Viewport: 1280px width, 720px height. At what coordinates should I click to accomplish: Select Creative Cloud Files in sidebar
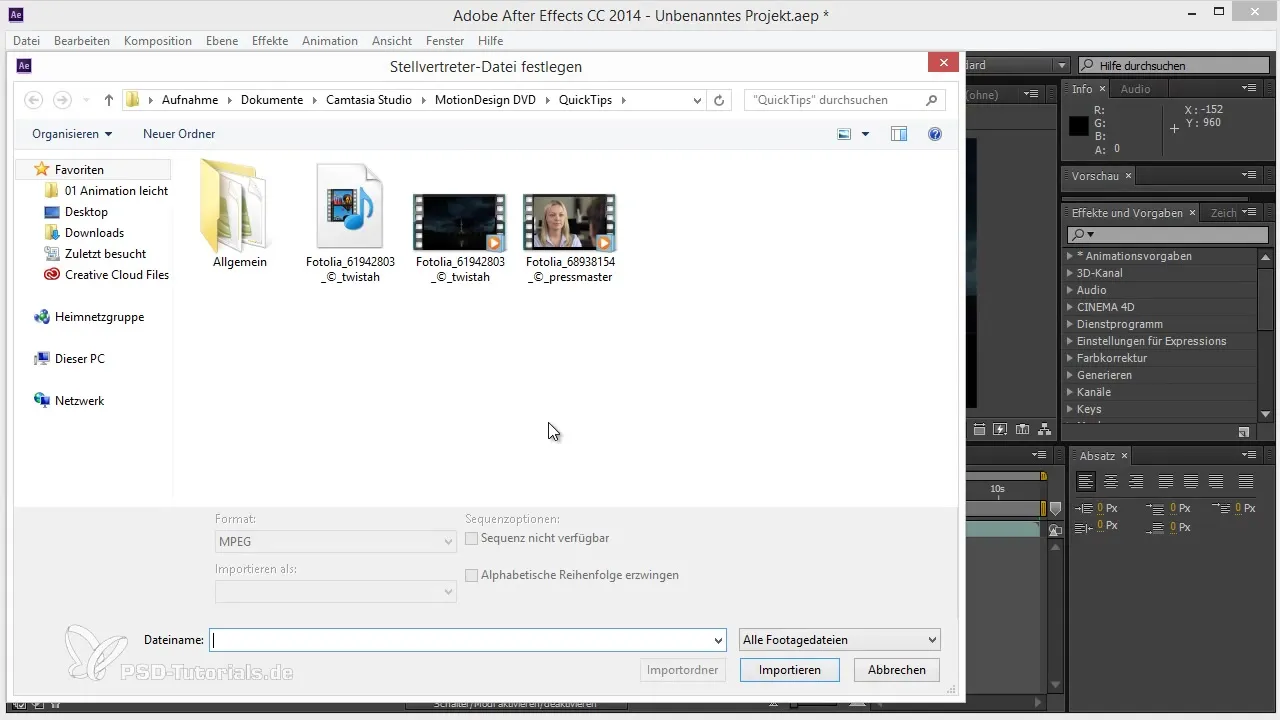pos(117,275)
